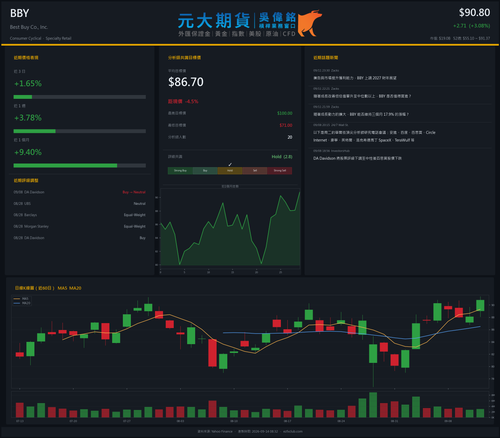The width and height of the screenshot is (500, 438).
Task: Click the orange bull logo icon
Action: pos(310,23)
